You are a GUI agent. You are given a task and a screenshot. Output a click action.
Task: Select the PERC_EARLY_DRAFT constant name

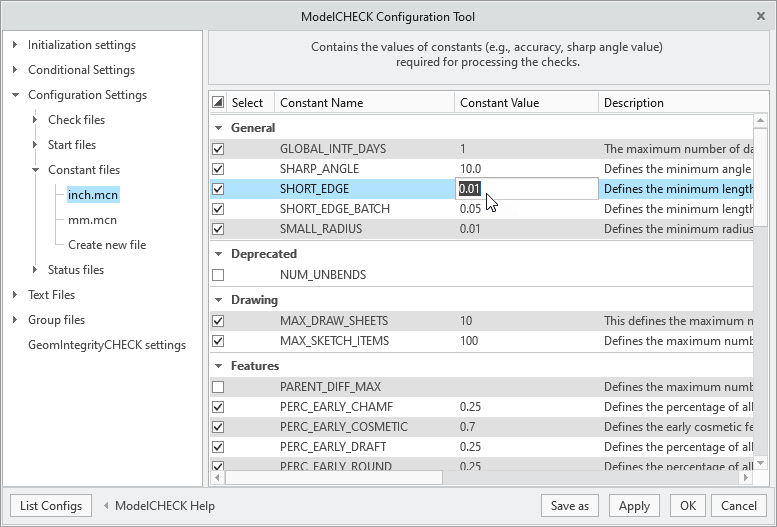click(x=333, y=447)
